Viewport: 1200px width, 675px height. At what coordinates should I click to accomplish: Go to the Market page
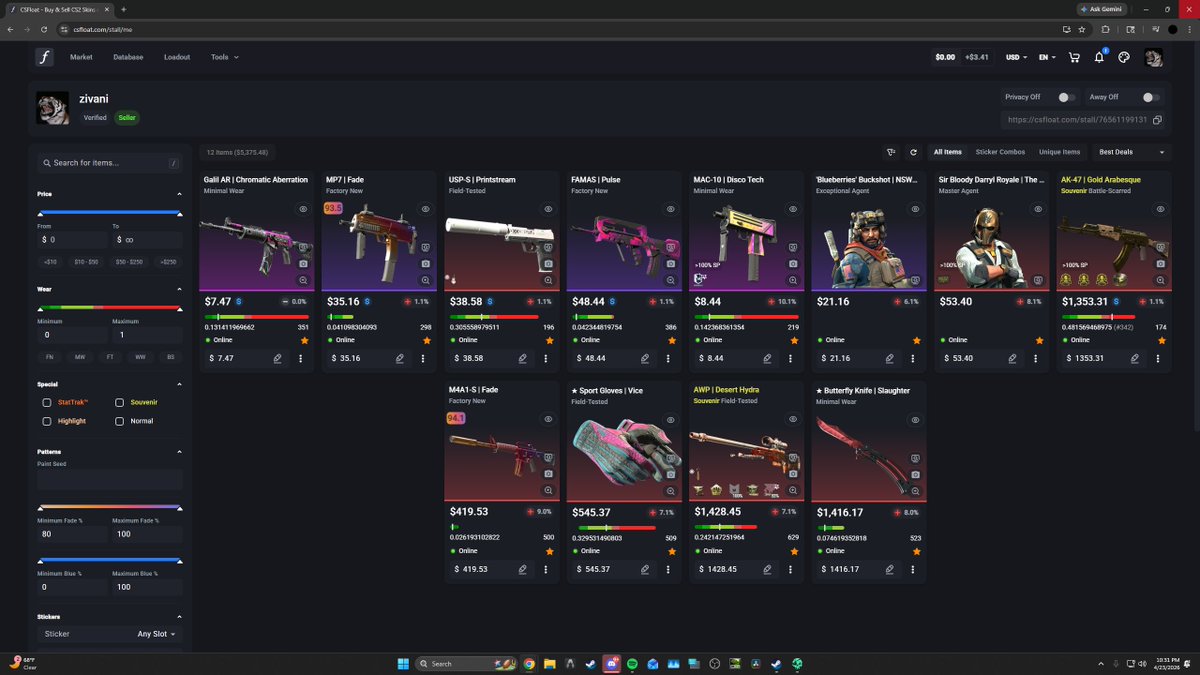point(81,57)
